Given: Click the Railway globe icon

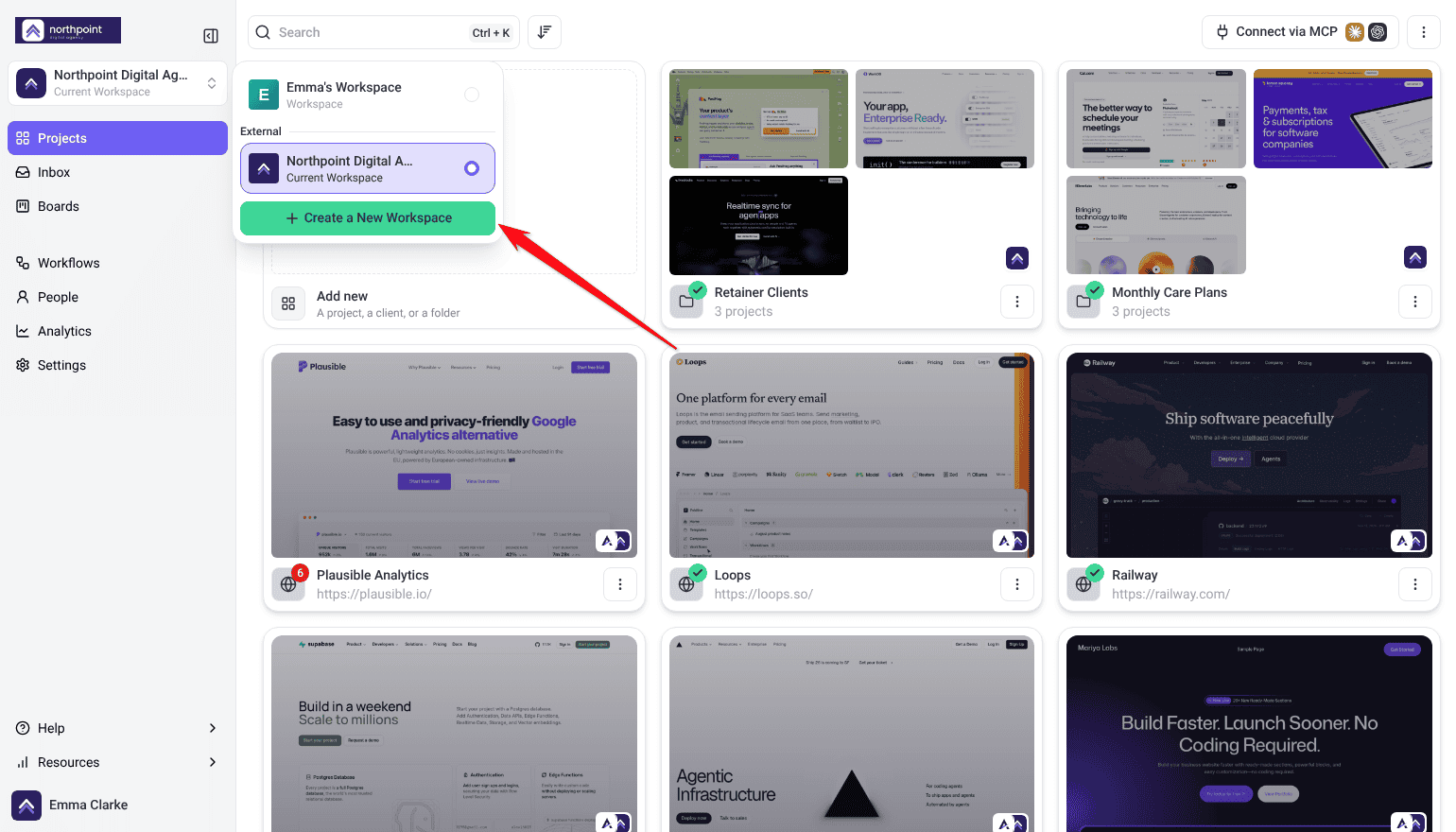Looking at the screenshot, I should (1083, 584).
